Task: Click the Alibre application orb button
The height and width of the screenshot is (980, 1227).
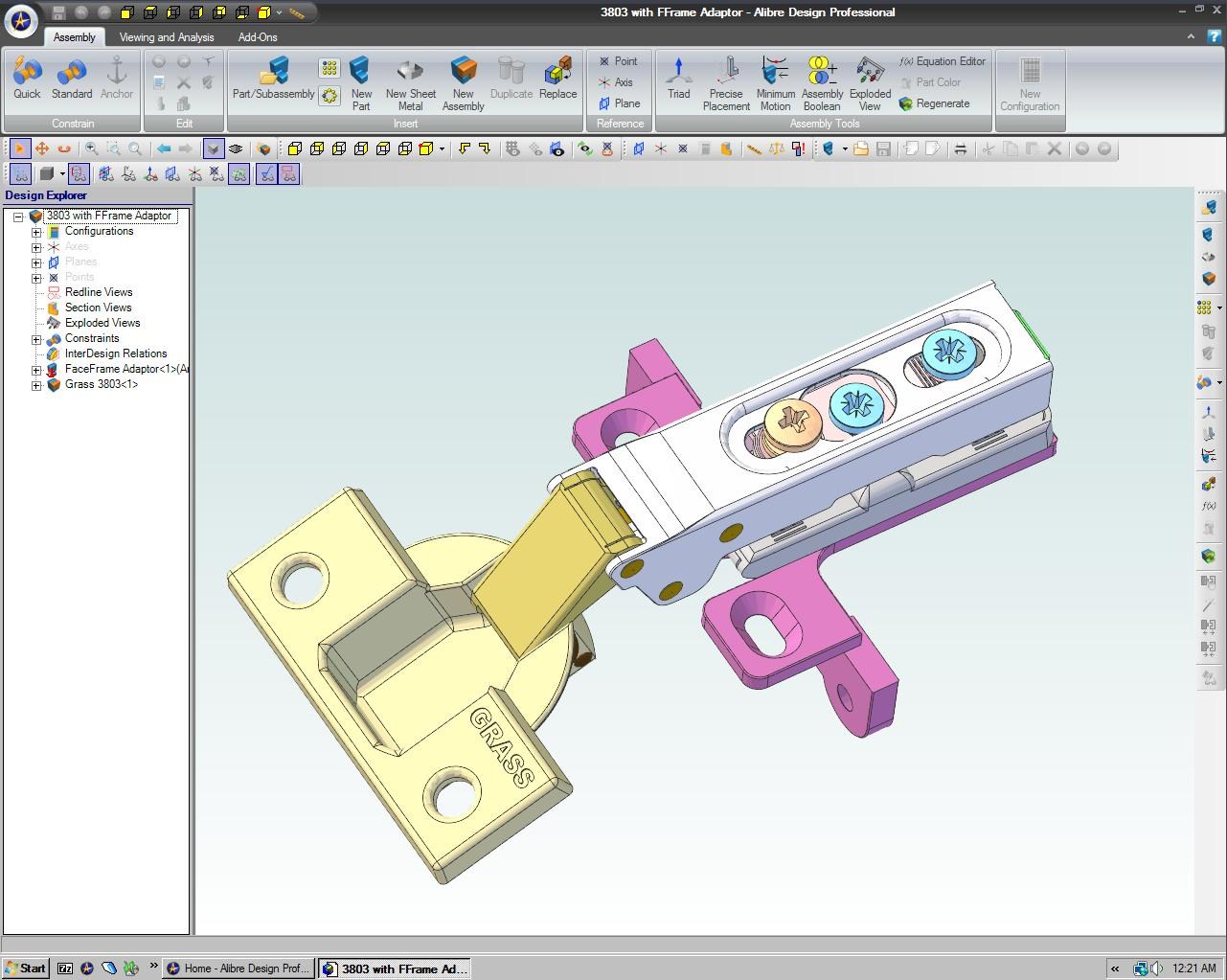Action: 20,19
